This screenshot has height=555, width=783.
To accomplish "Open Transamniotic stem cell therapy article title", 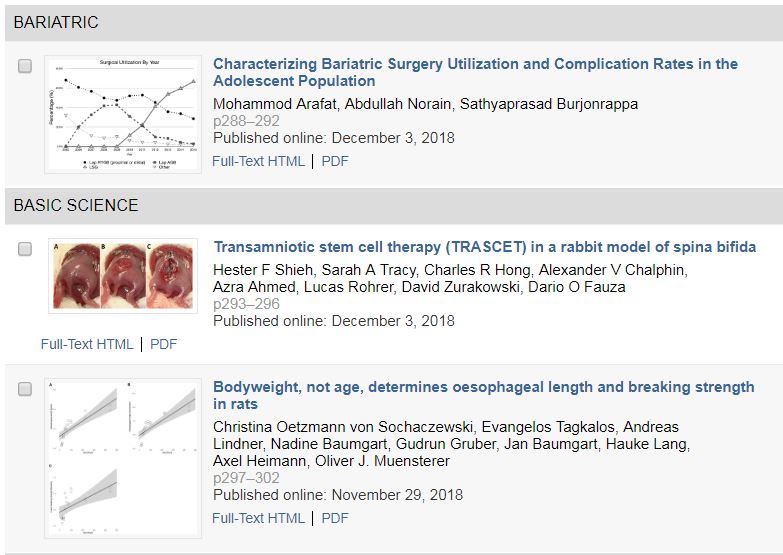I will point(485,247).
